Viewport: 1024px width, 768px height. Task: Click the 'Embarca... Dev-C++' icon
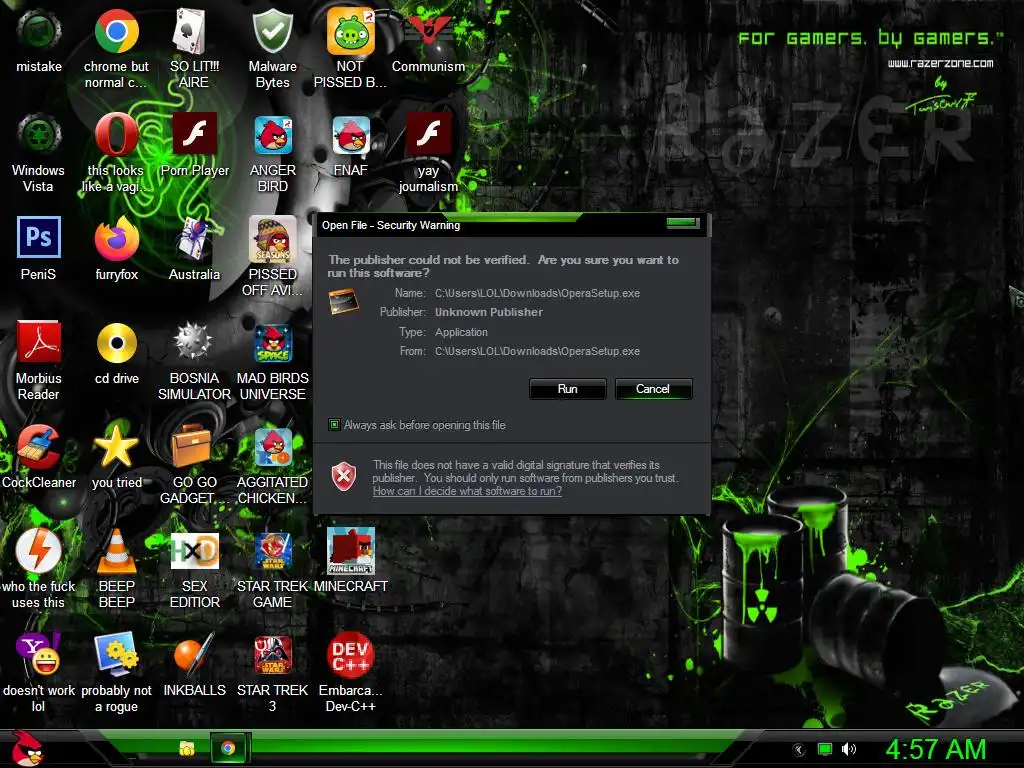click(351, 654)
